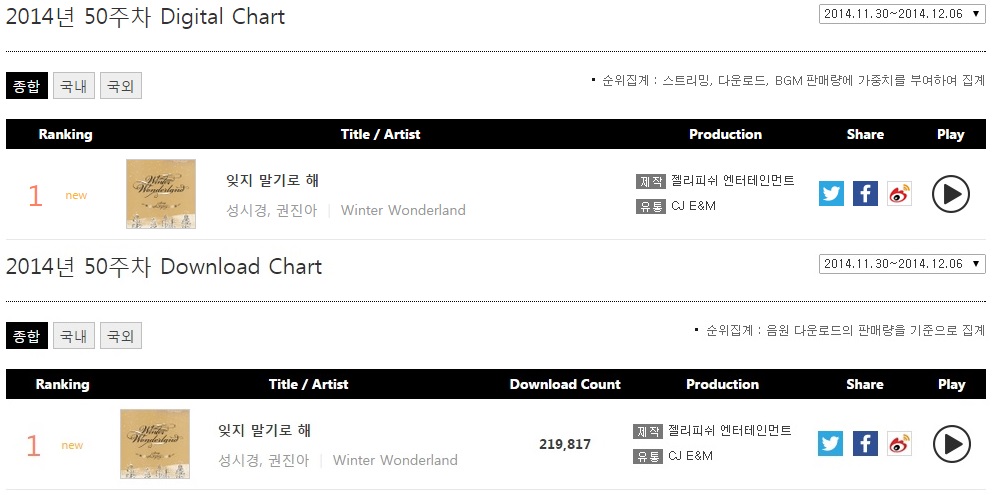Share Download Chart song on Twitter

(830, 444)
